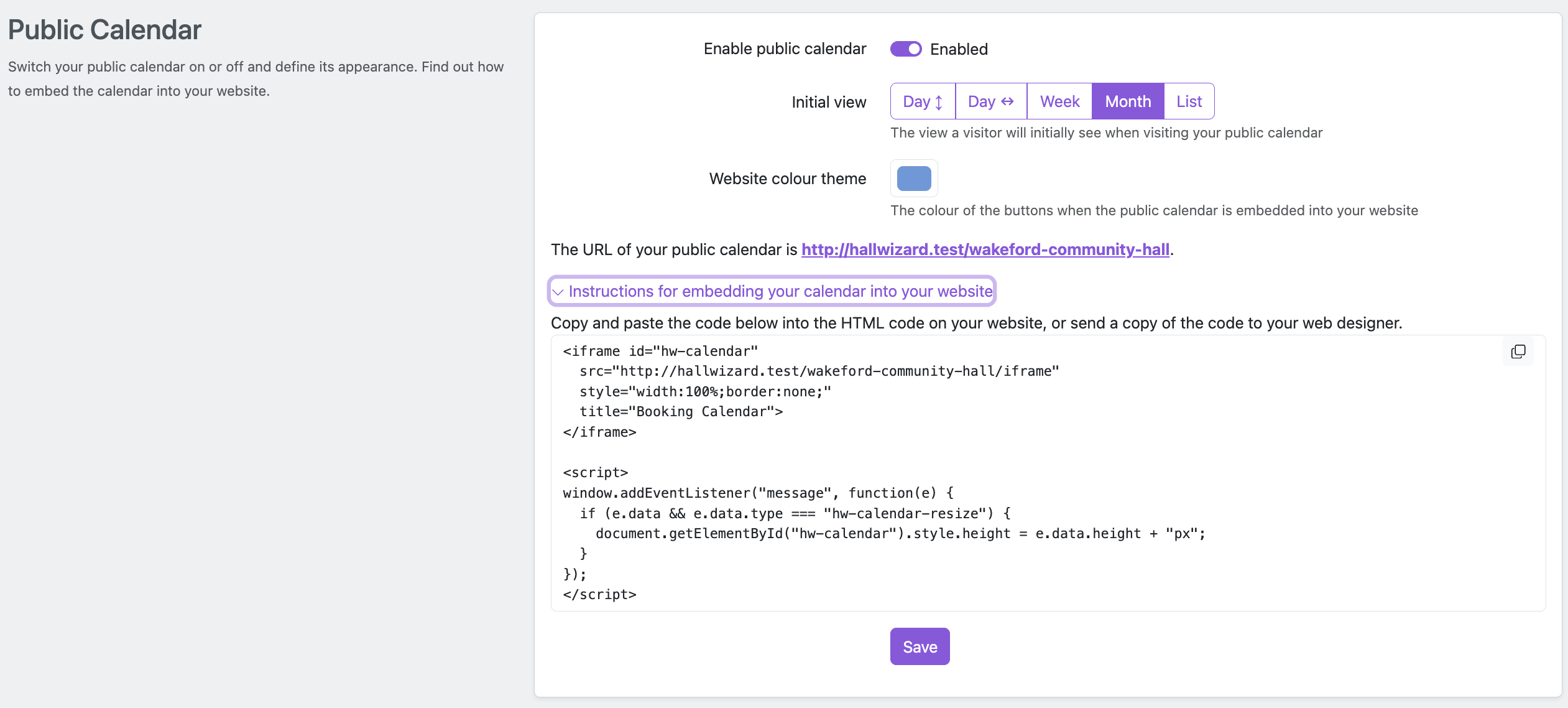This screenshot has height=708, width=1568.
Task: Select the horizontal Day view icon
Action: [x=991, y=101]
